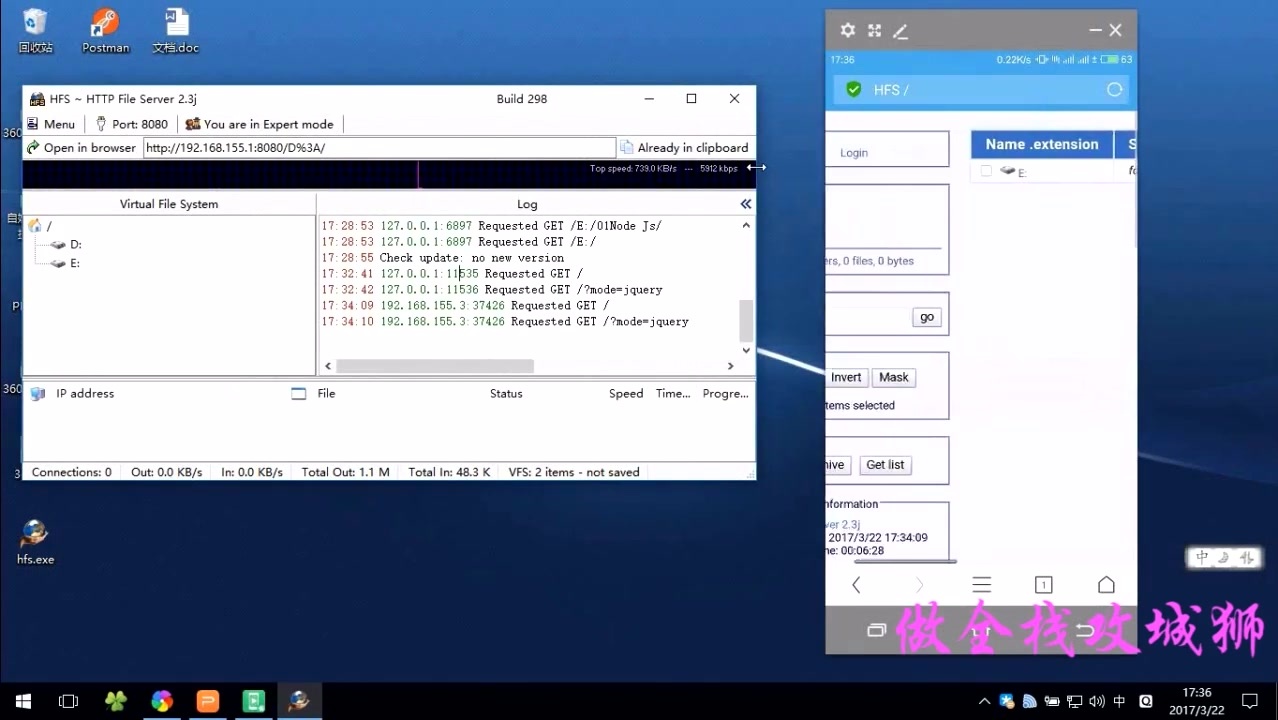Open the phone browser tabs switcher
This screenshot has height=720, width=1278.
tap(1043, 585)
